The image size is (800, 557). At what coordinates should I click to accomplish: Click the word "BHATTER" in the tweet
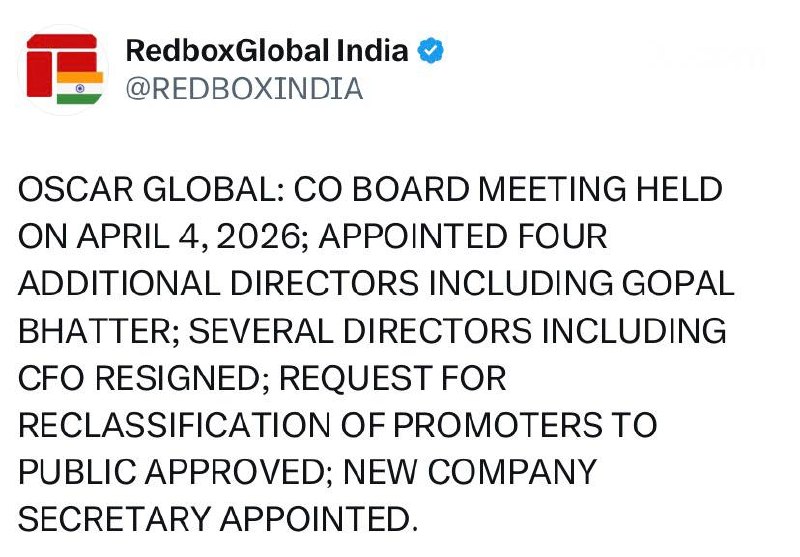[x=91, y=330]
